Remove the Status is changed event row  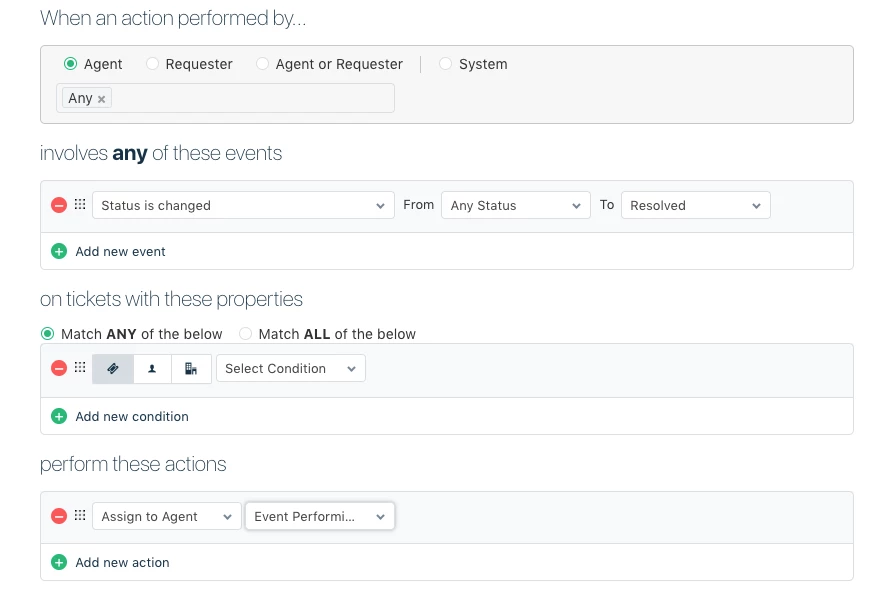(59, 205)
